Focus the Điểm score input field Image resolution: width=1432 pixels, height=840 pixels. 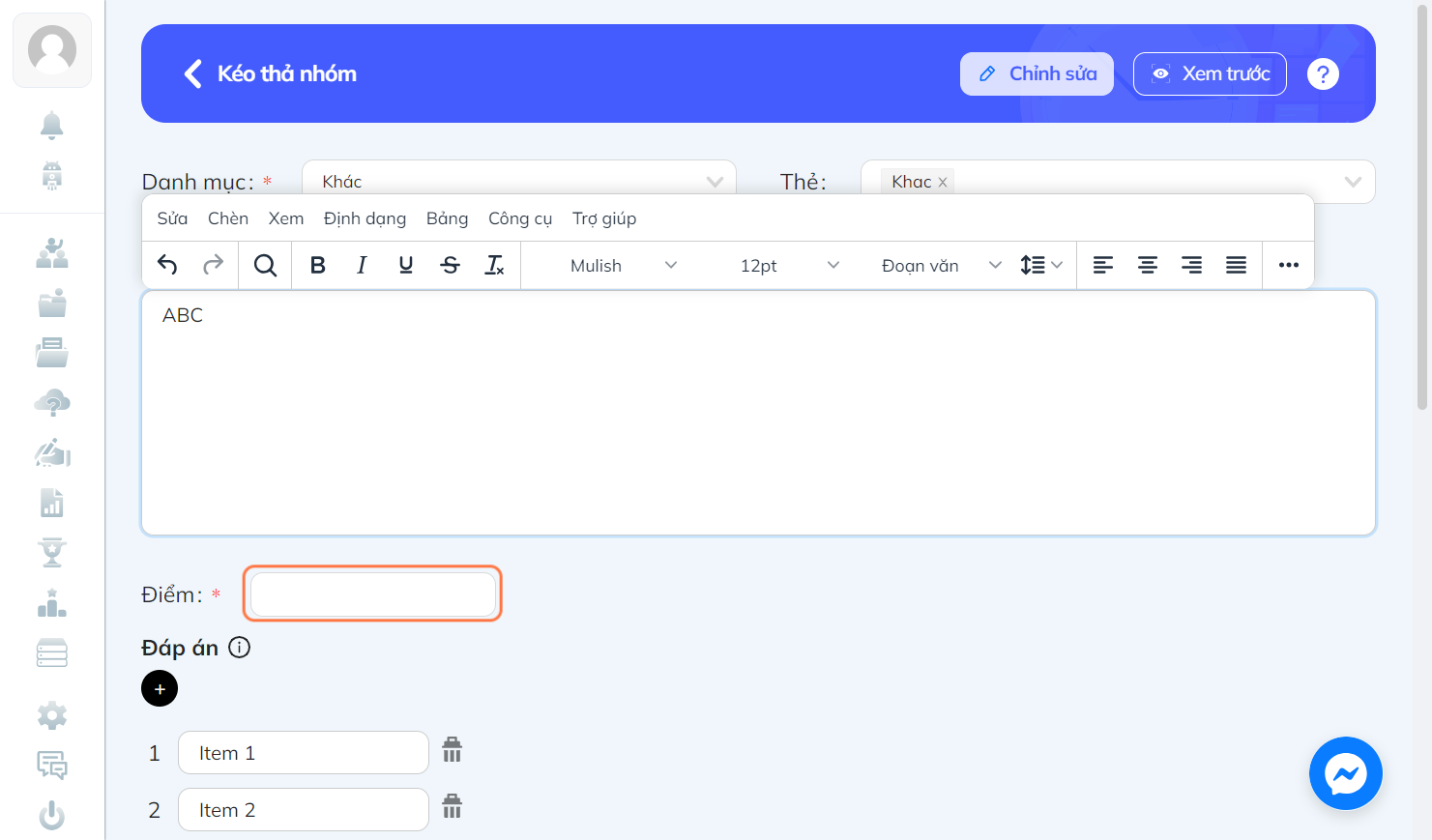[373, 594]
